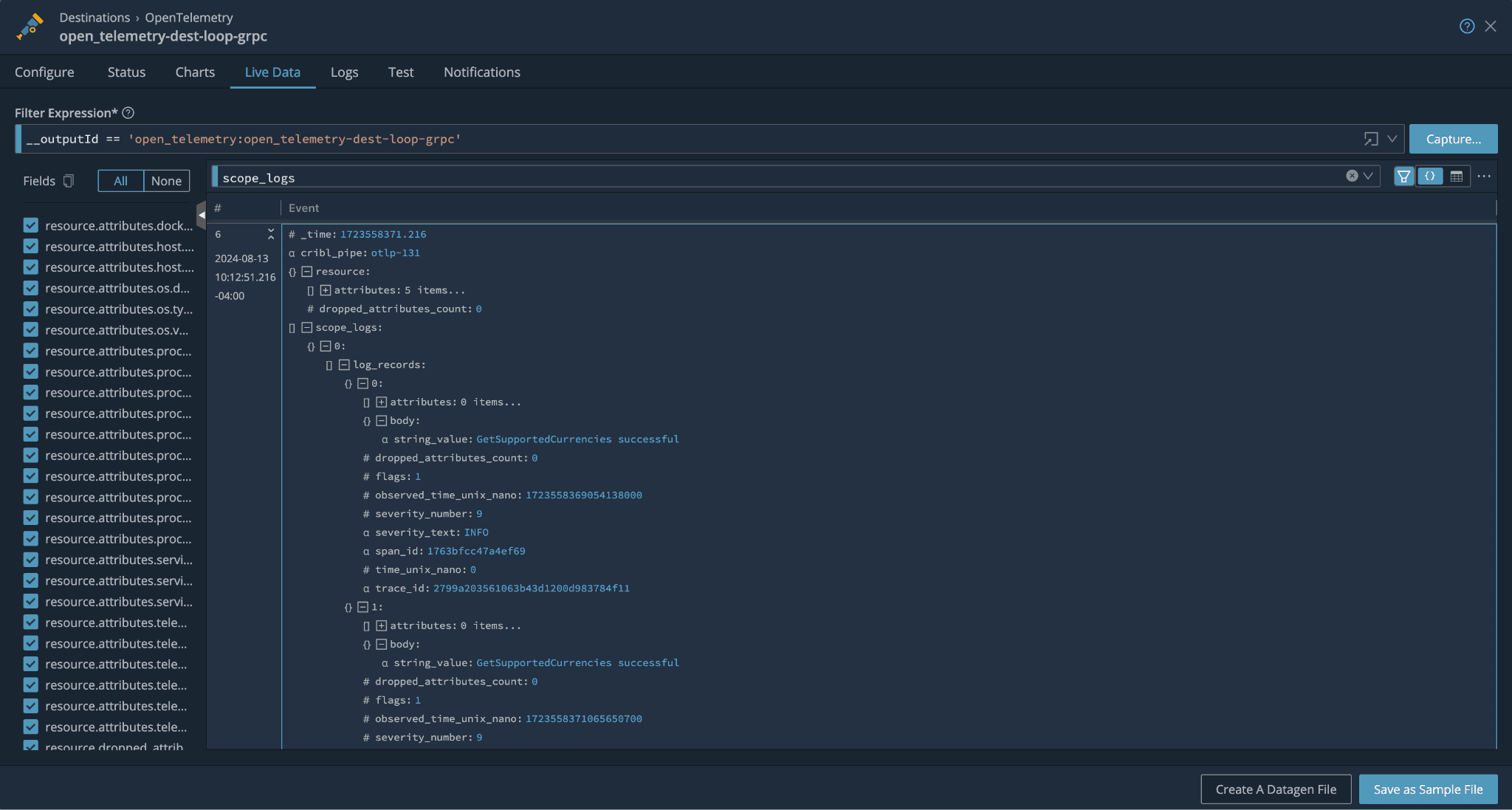Uncheck first resource.attributes.dock... field checkbox
1512x810 pixels.
[x=31, y=225]
